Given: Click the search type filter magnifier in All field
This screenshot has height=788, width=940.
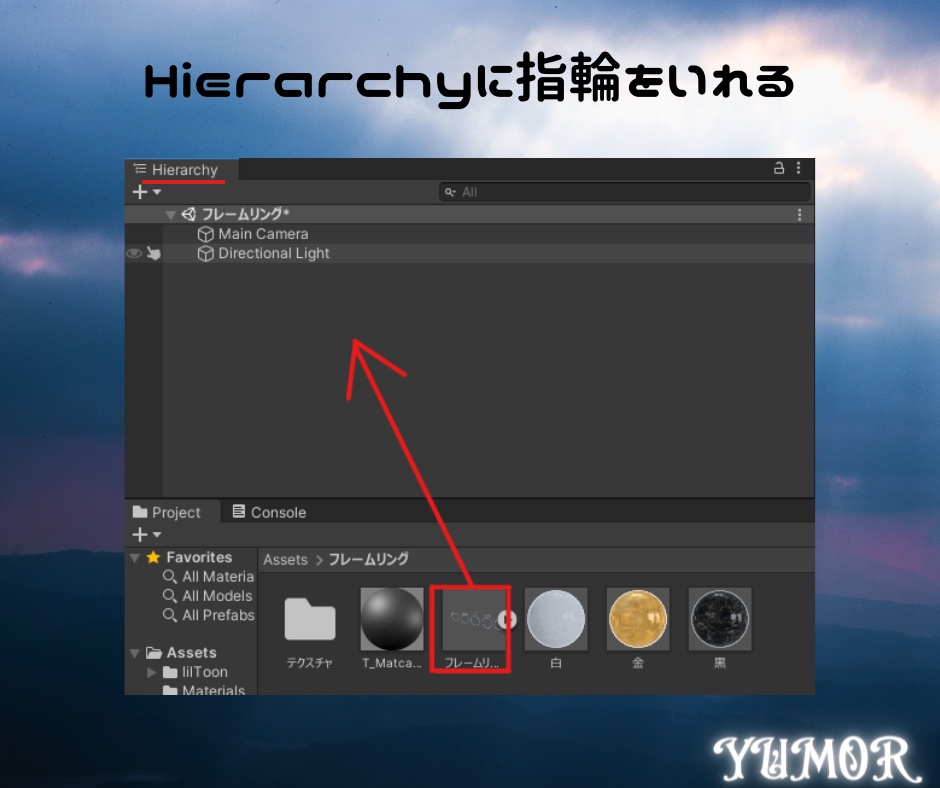Looking at the screenshot, I should coord(450,191).
